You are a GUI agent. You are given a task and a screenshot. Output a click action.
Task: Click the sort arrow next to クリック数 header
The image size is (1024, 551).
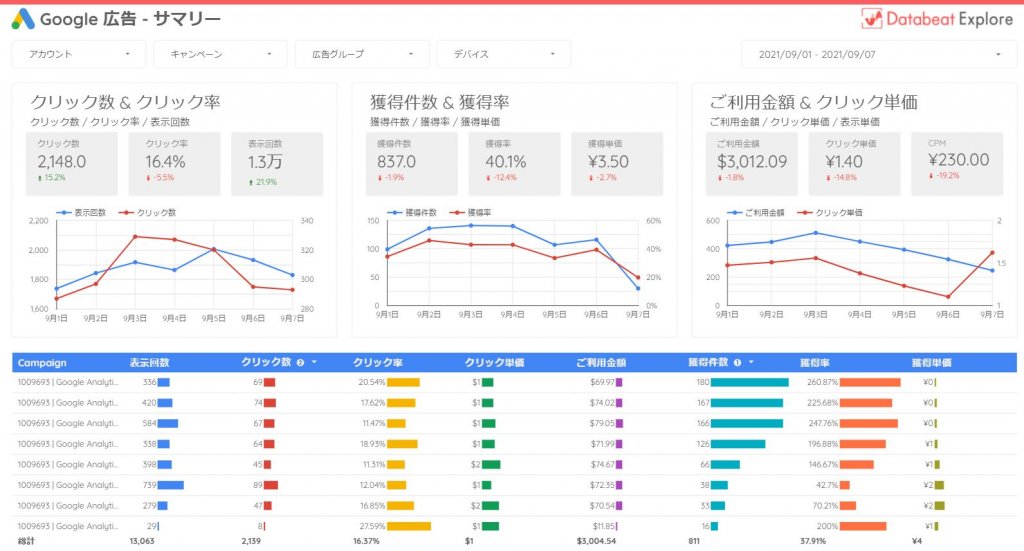click(x=314, y=362)
